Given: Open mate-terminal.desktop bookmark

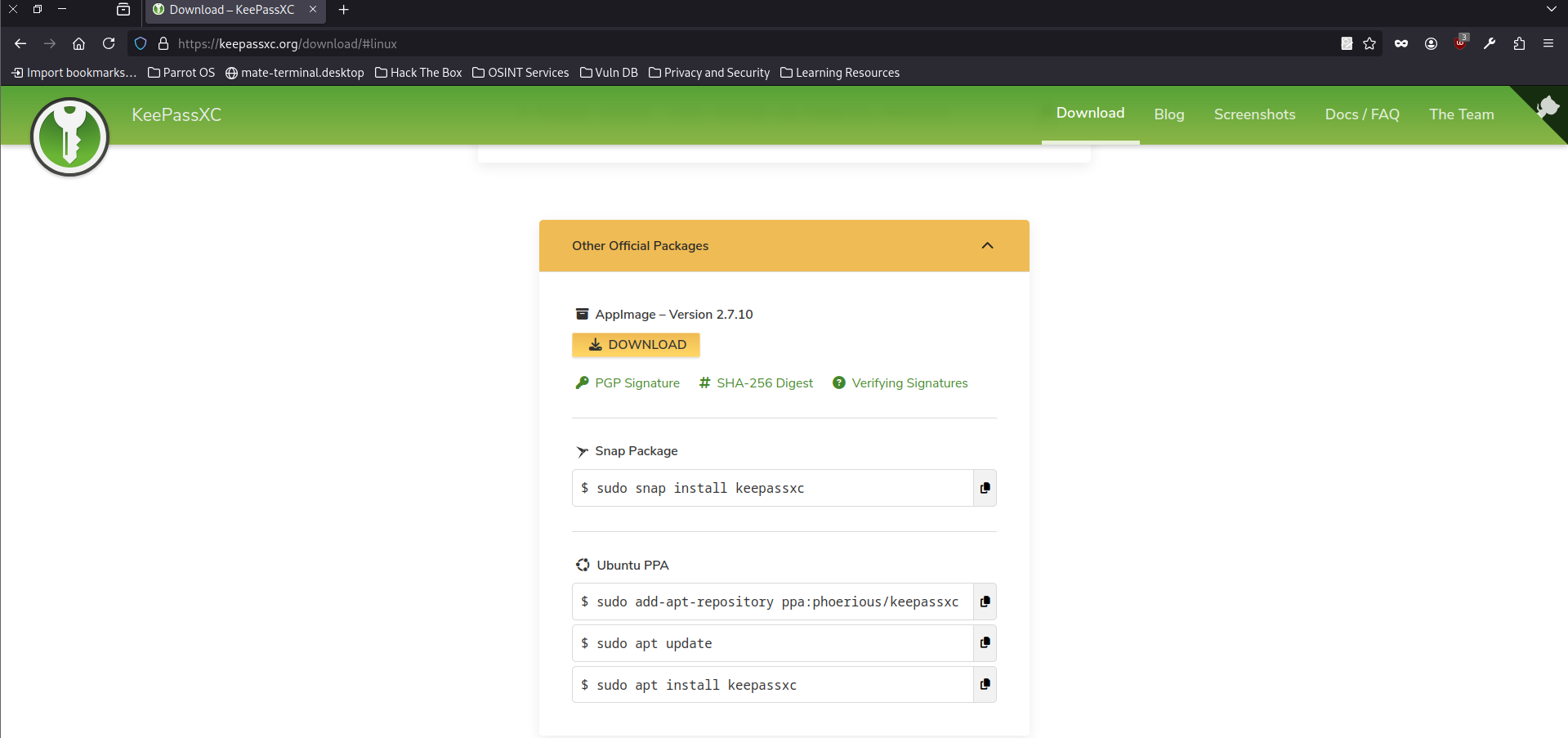Looking at the screenshot, I should click(295, 73).
